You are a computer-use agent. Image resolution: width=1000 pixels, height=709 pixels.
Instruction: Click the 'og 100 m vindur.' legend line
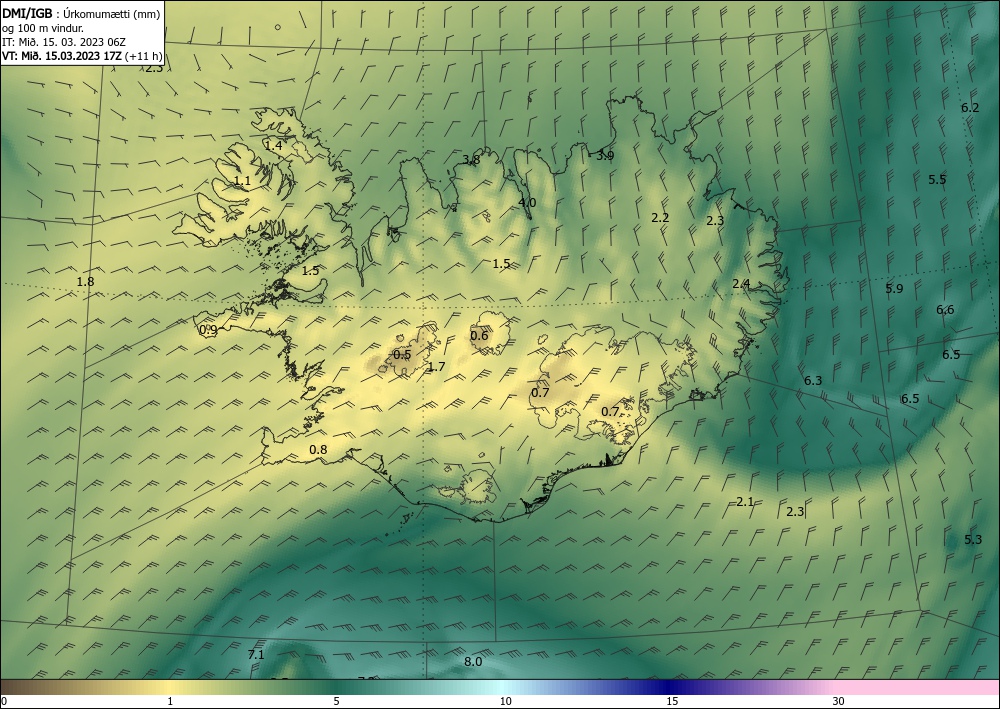tap(43, 28)
